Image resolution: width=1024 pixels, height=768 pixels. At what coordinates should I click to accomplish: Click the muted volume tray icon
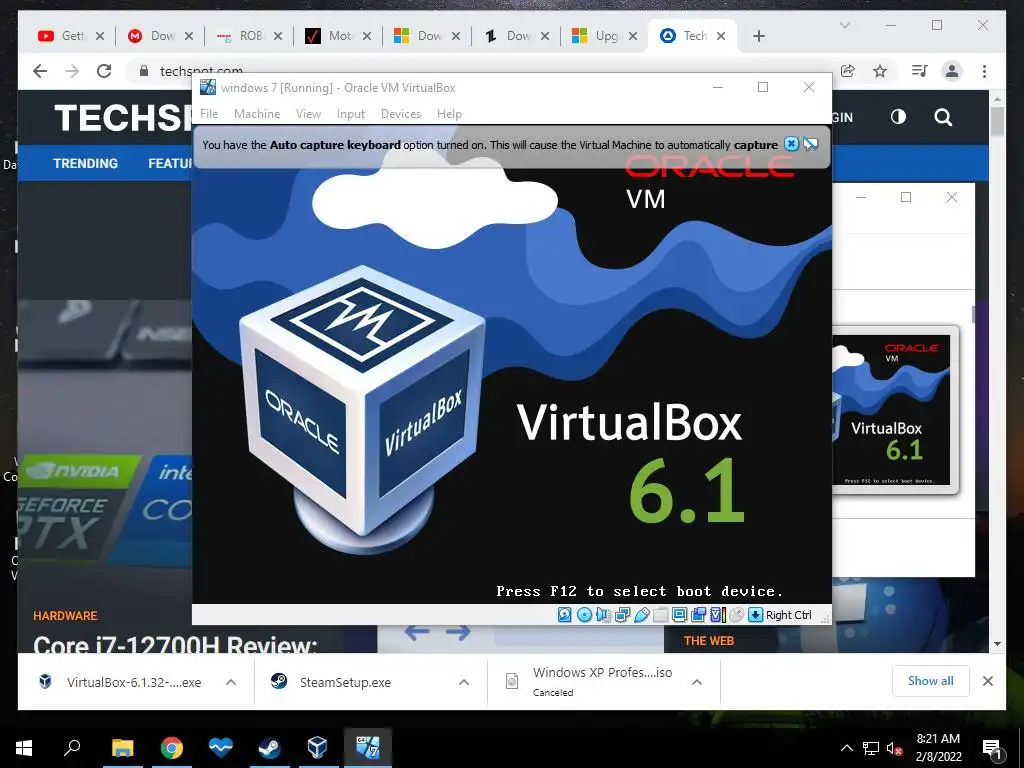(x=895, y=748)
